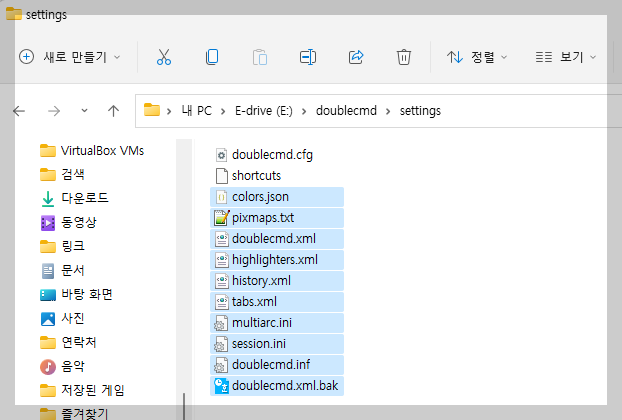
Task: Click the 사진 picture icon
Action: tap(48, 319)
